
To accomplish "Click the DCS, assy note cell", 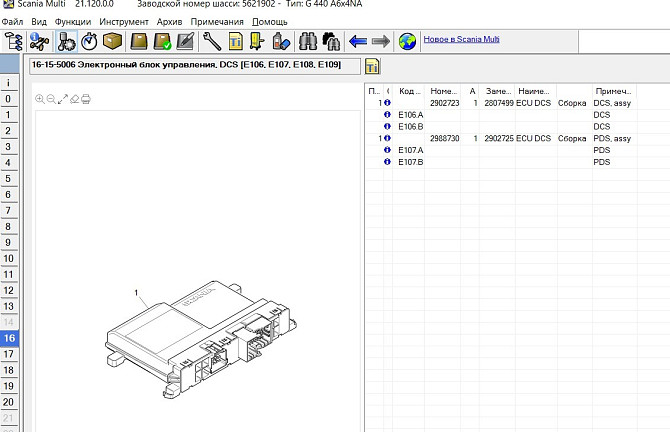I will pyautogui.click(x=614, y=103).
